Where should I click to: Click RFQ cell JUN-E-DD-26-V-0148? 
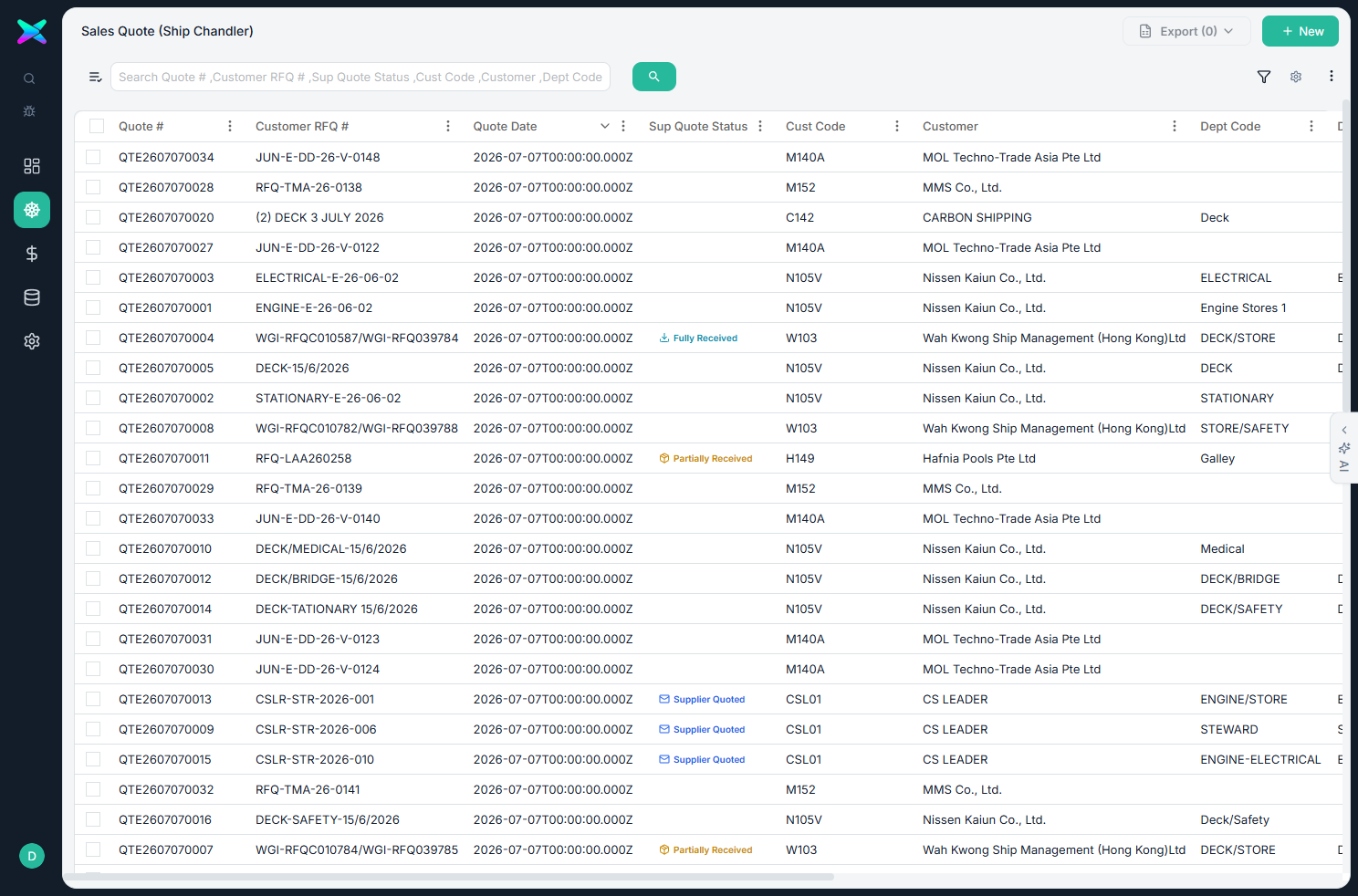point(318,157)
